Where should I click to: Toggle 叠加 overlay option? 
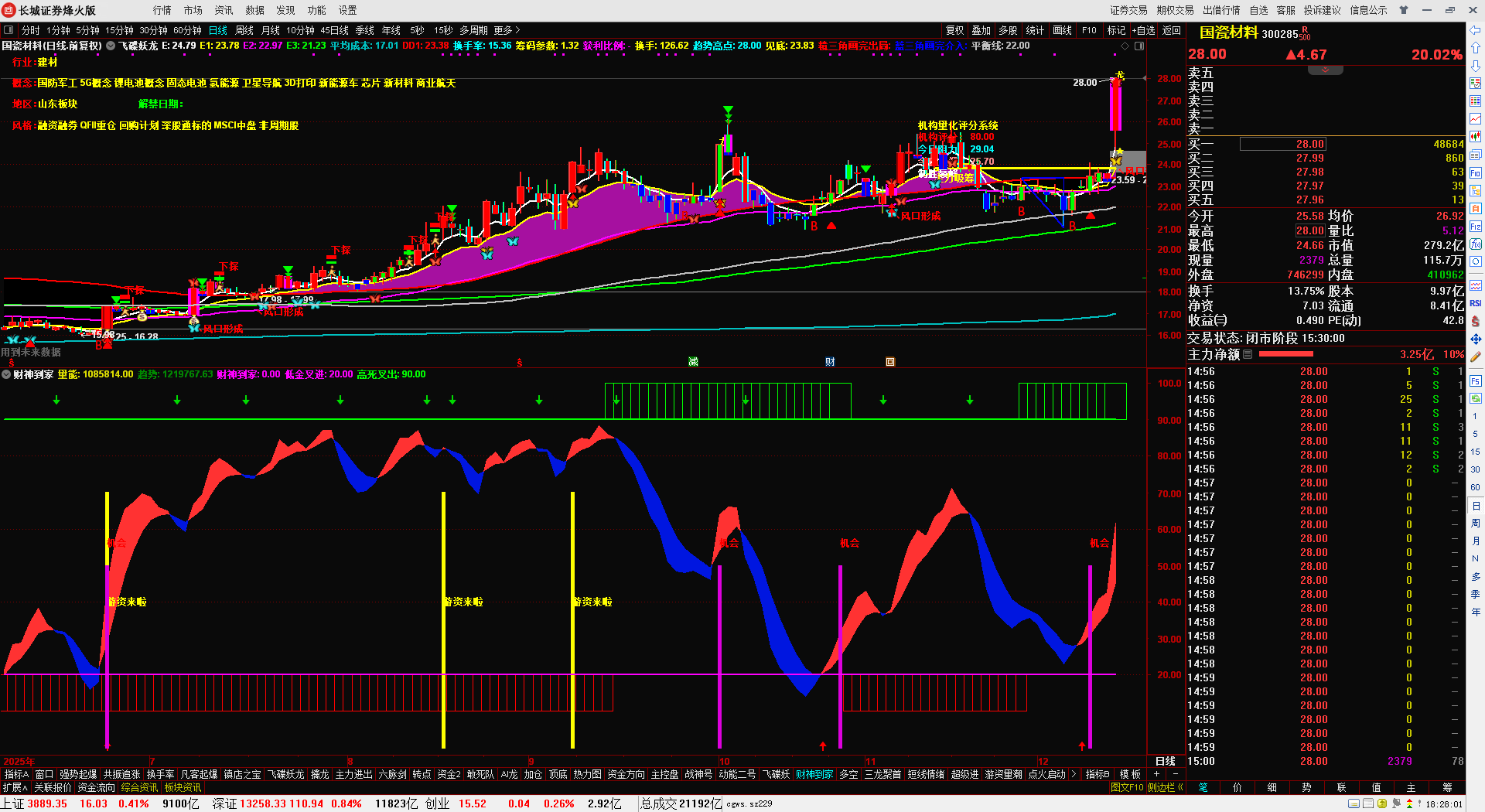[981, 30]
